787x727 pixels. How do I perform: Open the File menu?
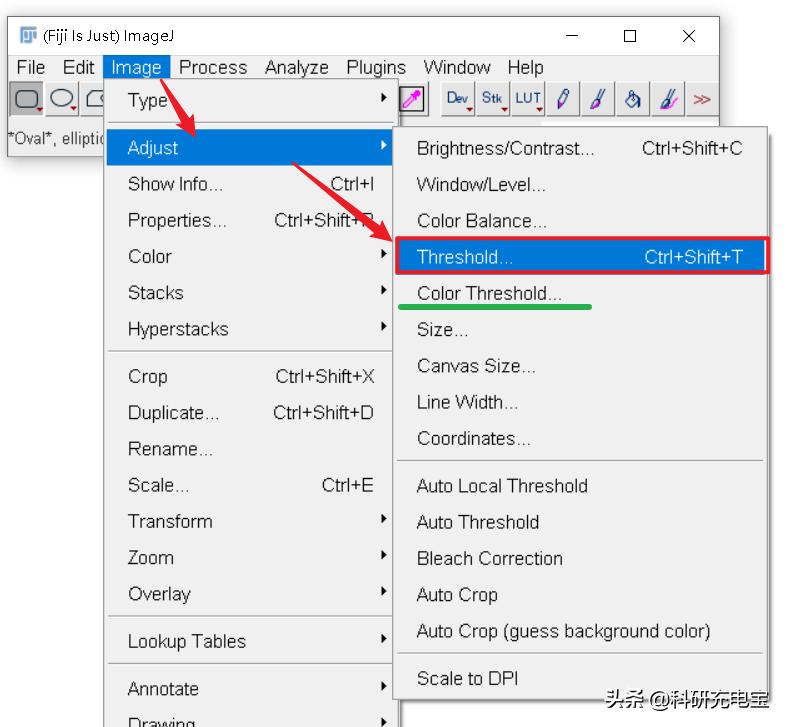[x=31, y=67]
